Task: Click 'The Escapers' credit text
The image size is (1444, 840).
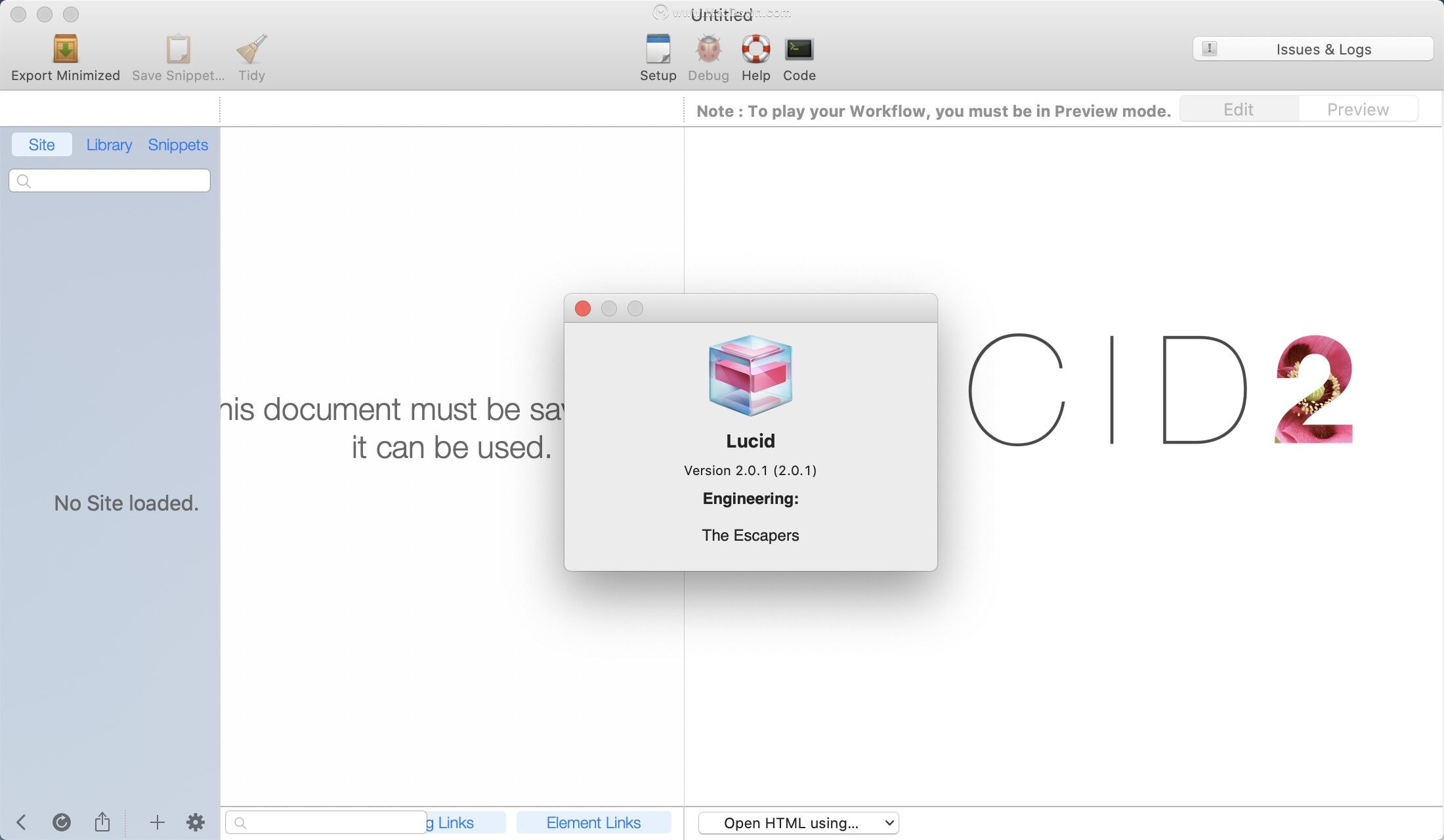Action: [x=750, y=535]
